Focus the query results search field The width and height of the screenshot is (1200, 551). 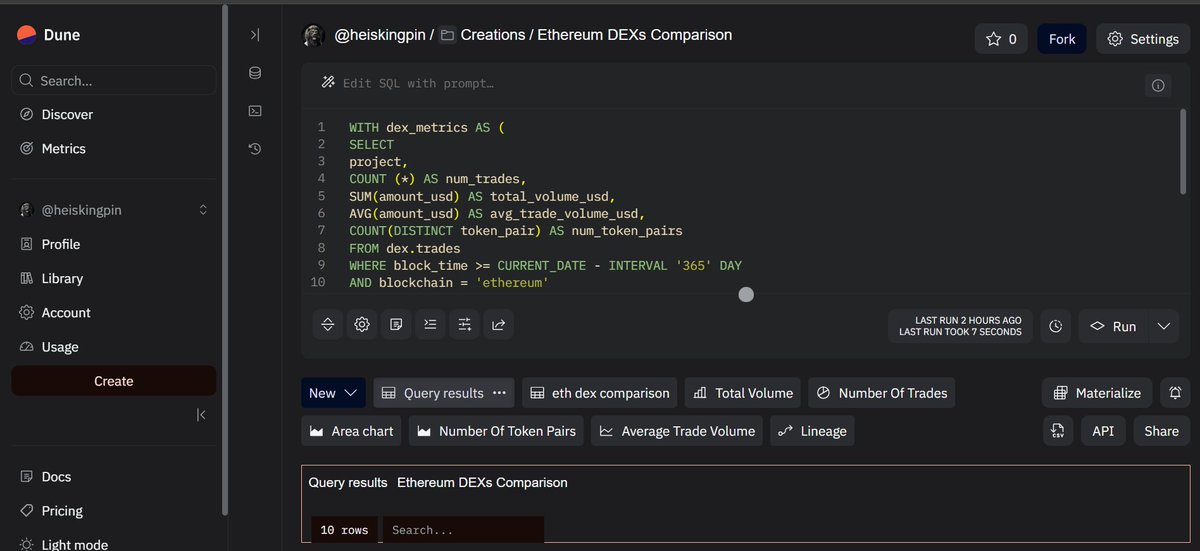[464, 530]
